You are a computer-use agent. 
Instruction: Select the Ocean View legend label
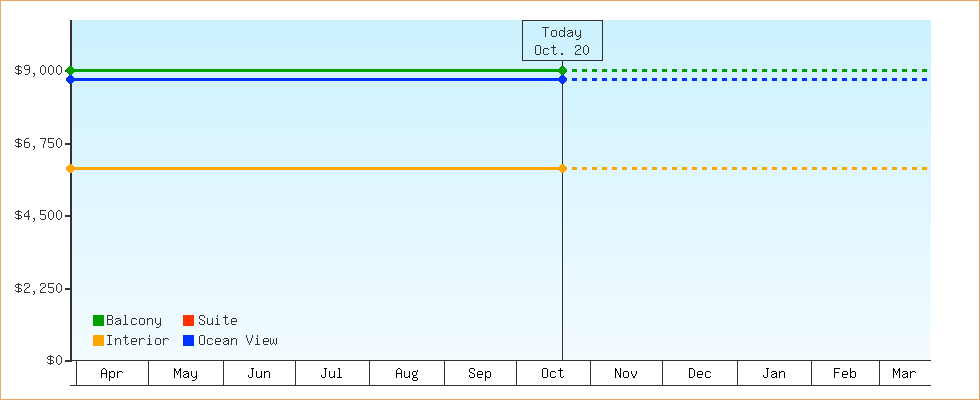point(238,341)
